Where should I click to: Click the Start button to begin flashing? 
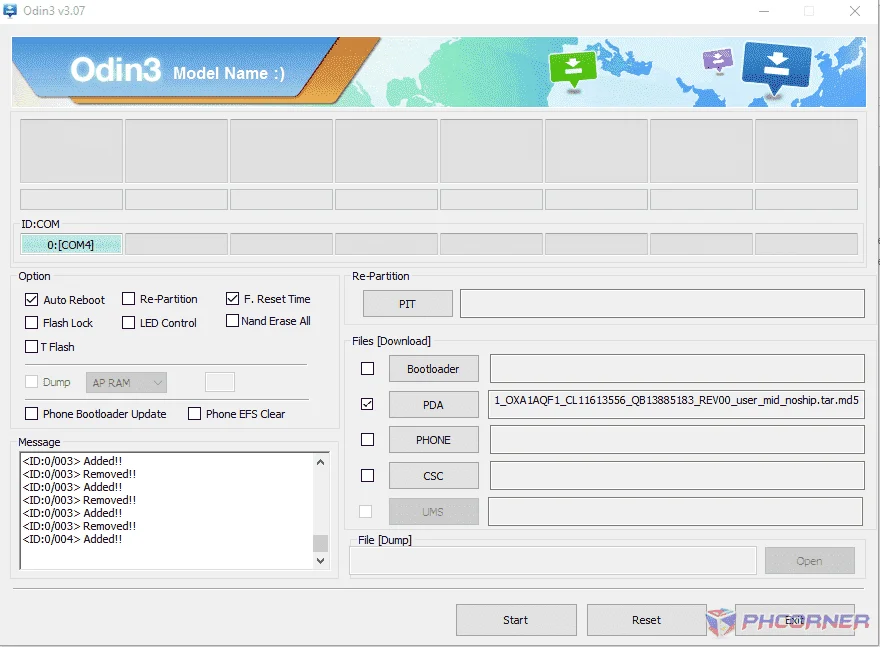pyautogui.click(x=516, y=620)
